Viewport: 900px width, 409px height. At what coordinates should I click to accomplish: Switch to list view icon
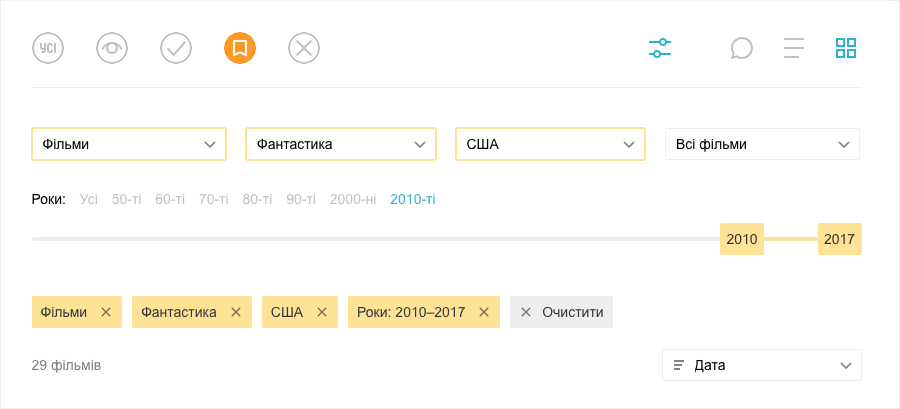pyautogui.click(x=794, y=48)
